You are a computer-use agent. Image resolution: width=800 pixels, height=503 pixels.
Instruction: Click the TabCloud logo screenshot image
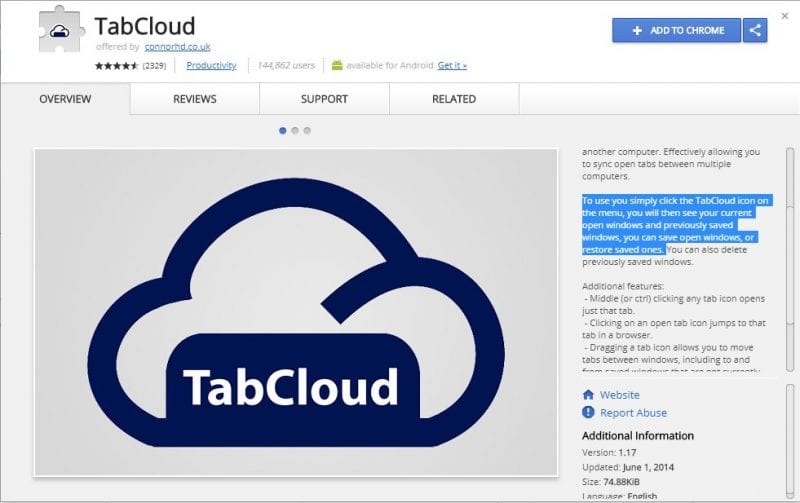pos(296,312)
